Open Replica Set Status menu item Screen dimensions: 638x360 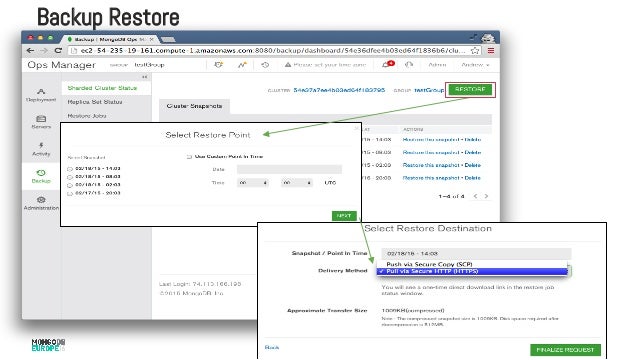click(95, 102)
